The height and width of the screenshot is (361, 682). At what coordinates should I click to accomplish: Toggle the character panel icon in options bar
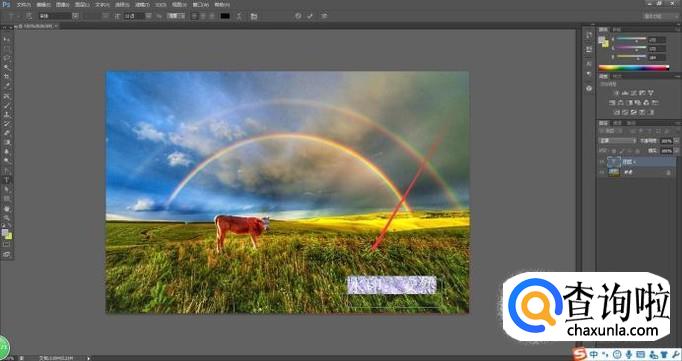254,16
